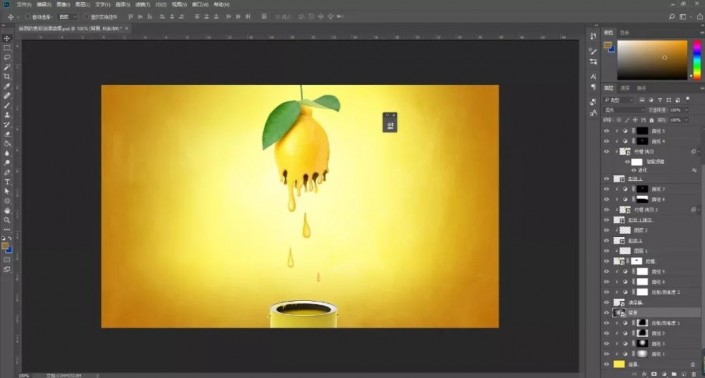Select the 曲线 3 layer mask thumbnail

tap(642, 344)
